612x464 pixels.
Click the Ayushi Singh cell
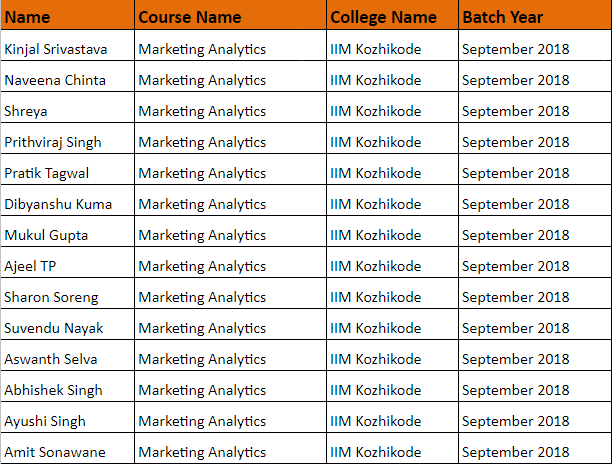pyautogui.click(x=66, y=421)
